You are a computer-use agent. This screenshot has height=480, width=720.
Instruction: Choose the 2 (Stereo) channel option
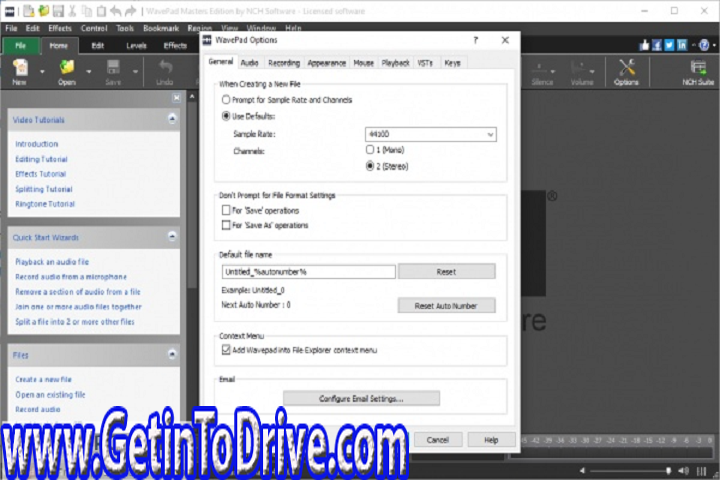click(x=370, y=166)
